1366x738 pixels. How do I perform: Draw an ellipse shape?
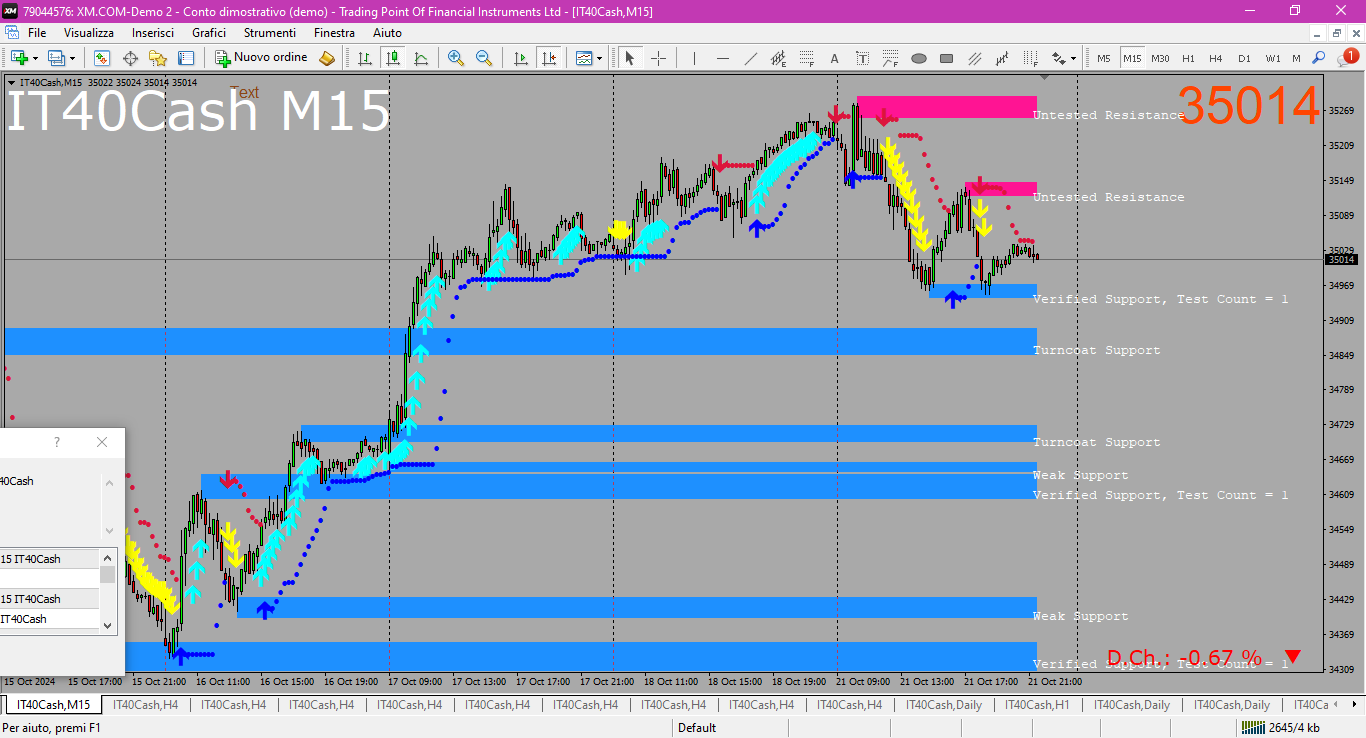point(919,58)
